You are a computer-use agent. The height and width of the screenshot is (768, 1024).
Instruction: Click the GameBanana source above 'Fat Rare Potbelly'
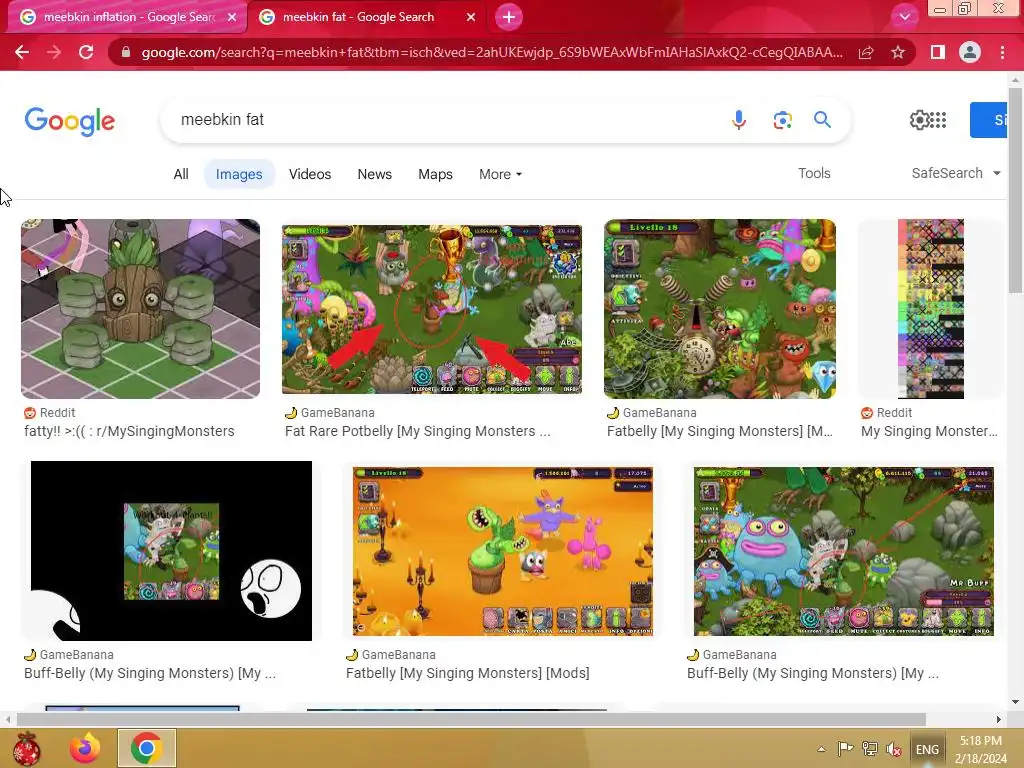coord(330,413)
